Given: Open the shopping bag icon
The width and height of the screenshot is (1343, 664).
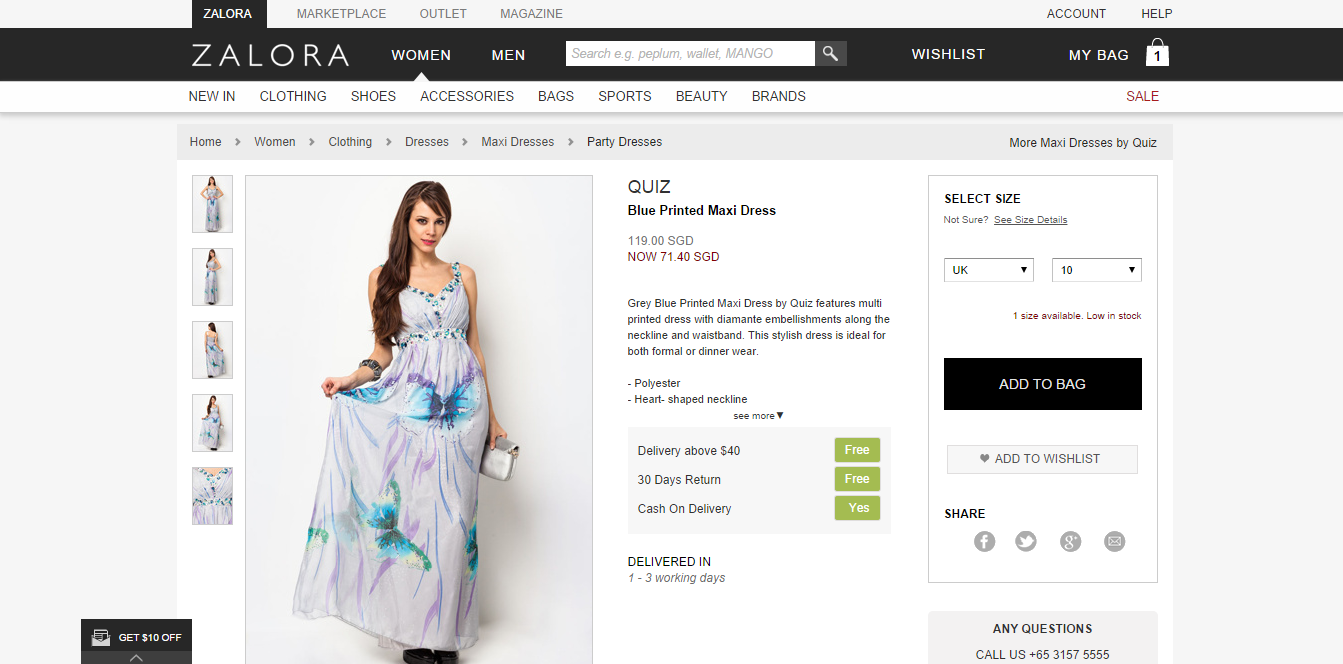Looking at the screenshot, I should point(1157,53).
